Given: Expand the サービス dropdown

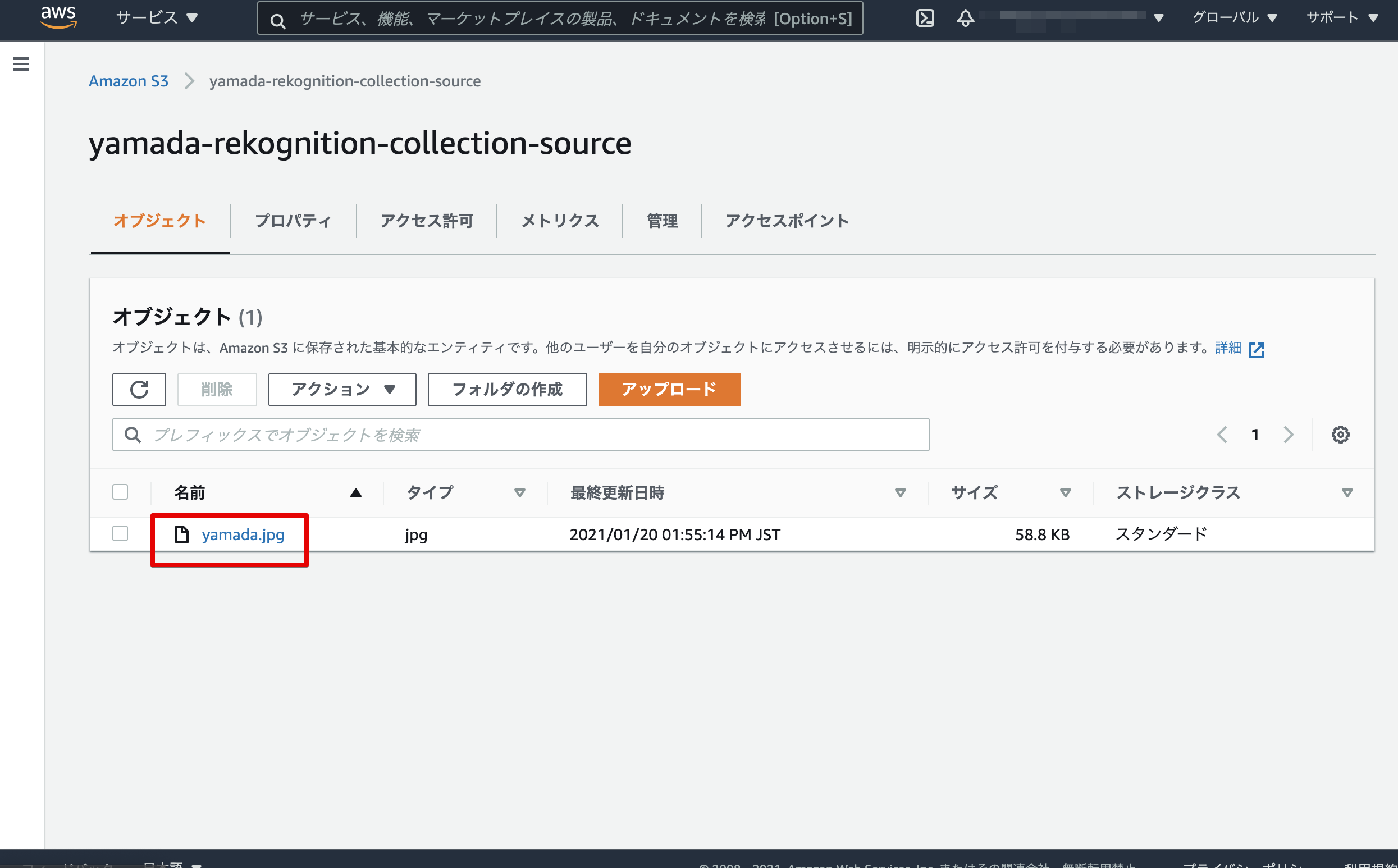Looking at the screenshot, I should pyautogui.click(x=157, y=18).
